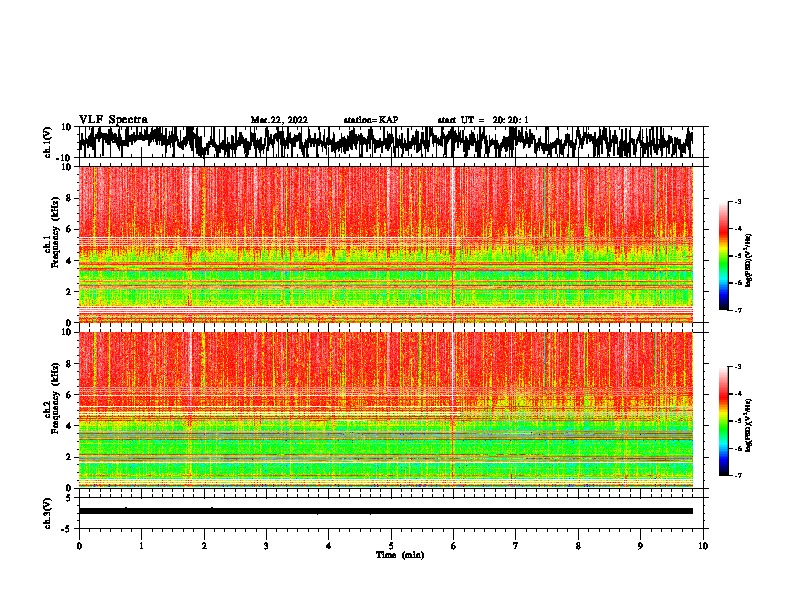Click the ch.1 spectrogram '8' frequency tick
The height and width of the screenshot is (612, 792).
pyautogui.click(x=69, y=198)
